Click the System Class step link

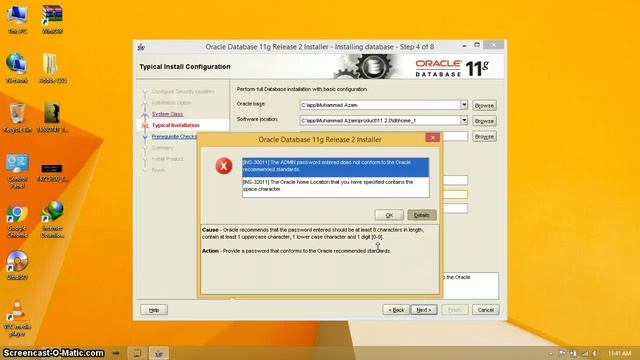167,114
